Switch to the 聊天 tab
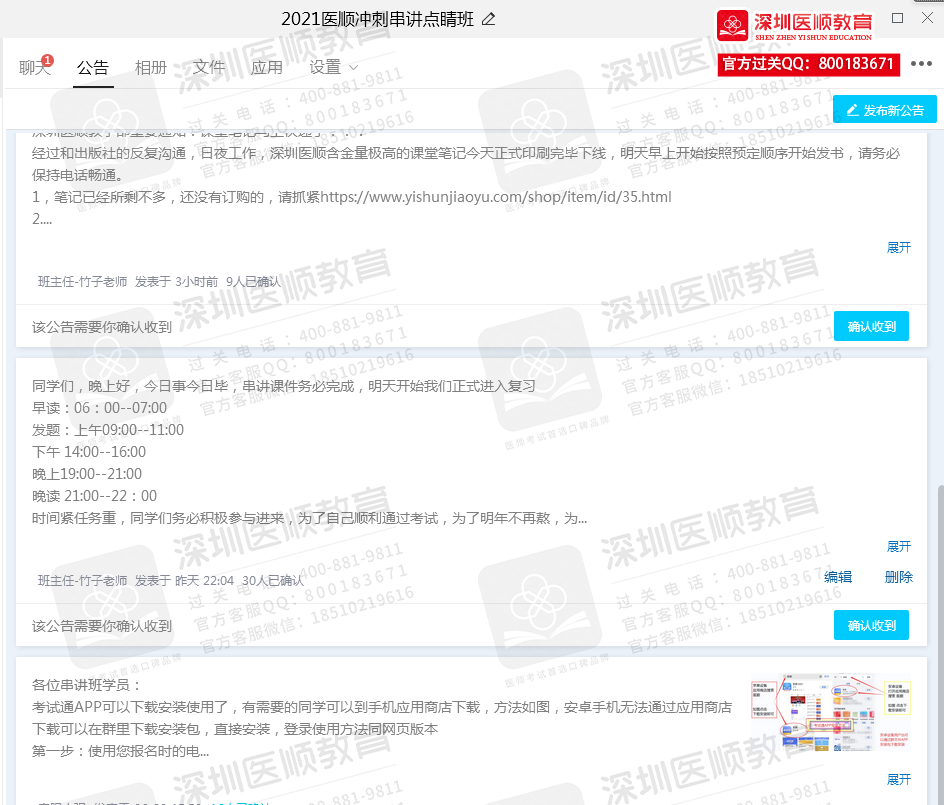Viewport: 944px width, 805px height. (34, 67)
